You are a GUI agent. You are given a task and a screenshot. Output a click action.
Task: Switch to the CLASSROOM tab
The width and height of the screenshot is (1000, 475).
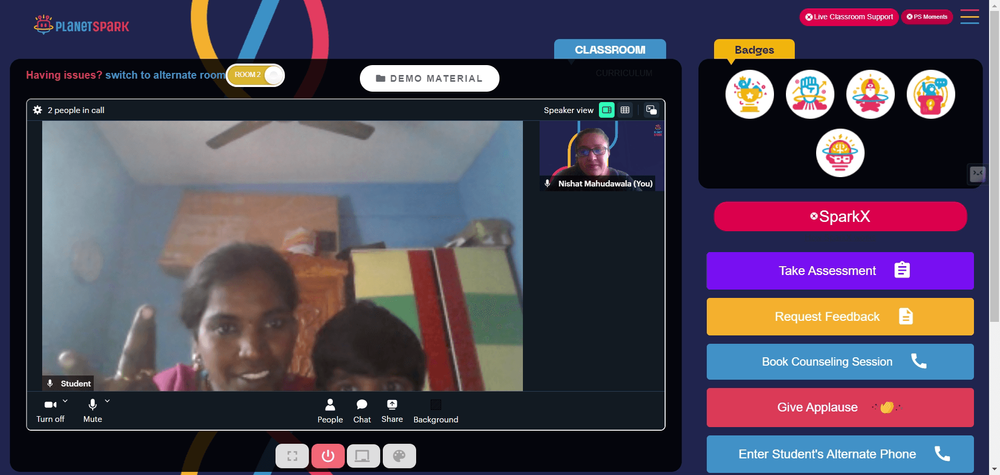[x=610, y=50]
